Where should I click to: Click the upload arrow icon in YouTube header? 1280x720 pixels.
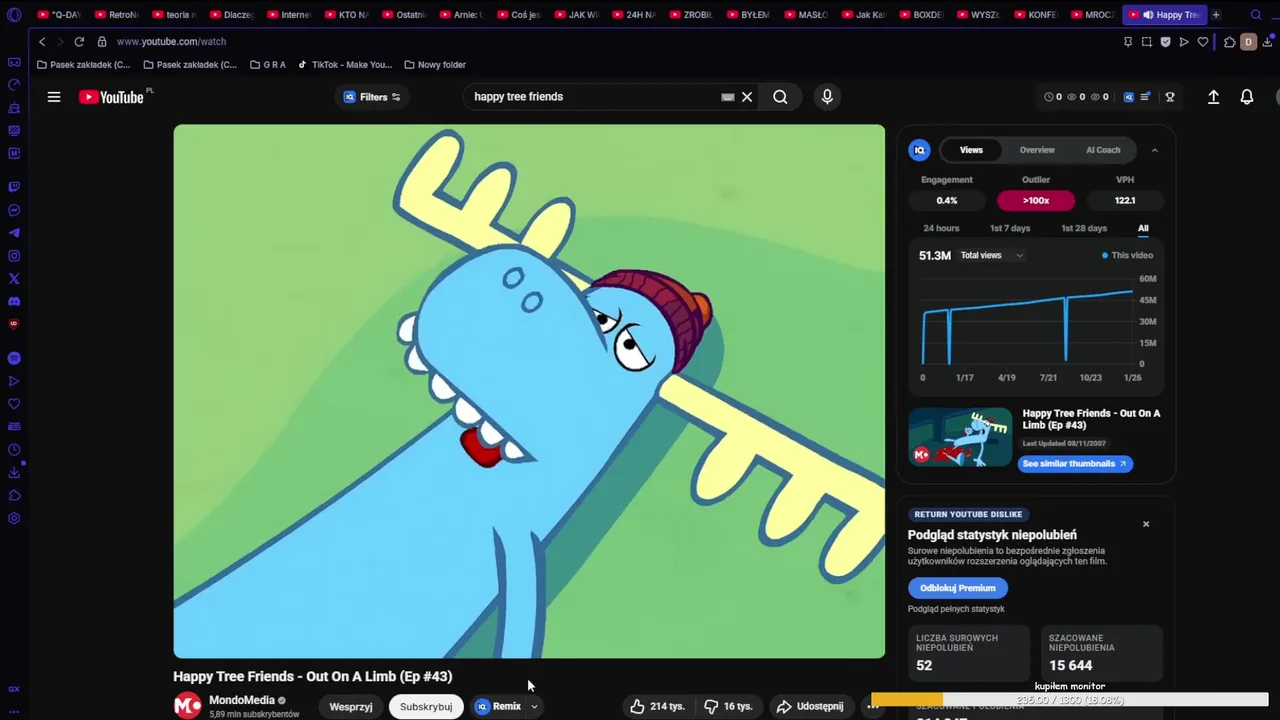[x=1213, y=97]
